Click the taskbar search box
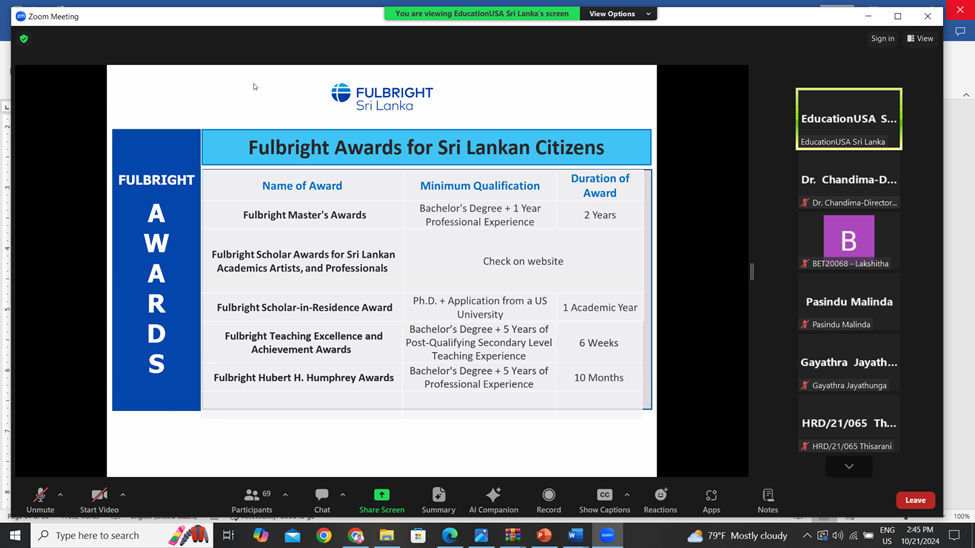Screen dimensions: 975x548 [x=121, y=535]
